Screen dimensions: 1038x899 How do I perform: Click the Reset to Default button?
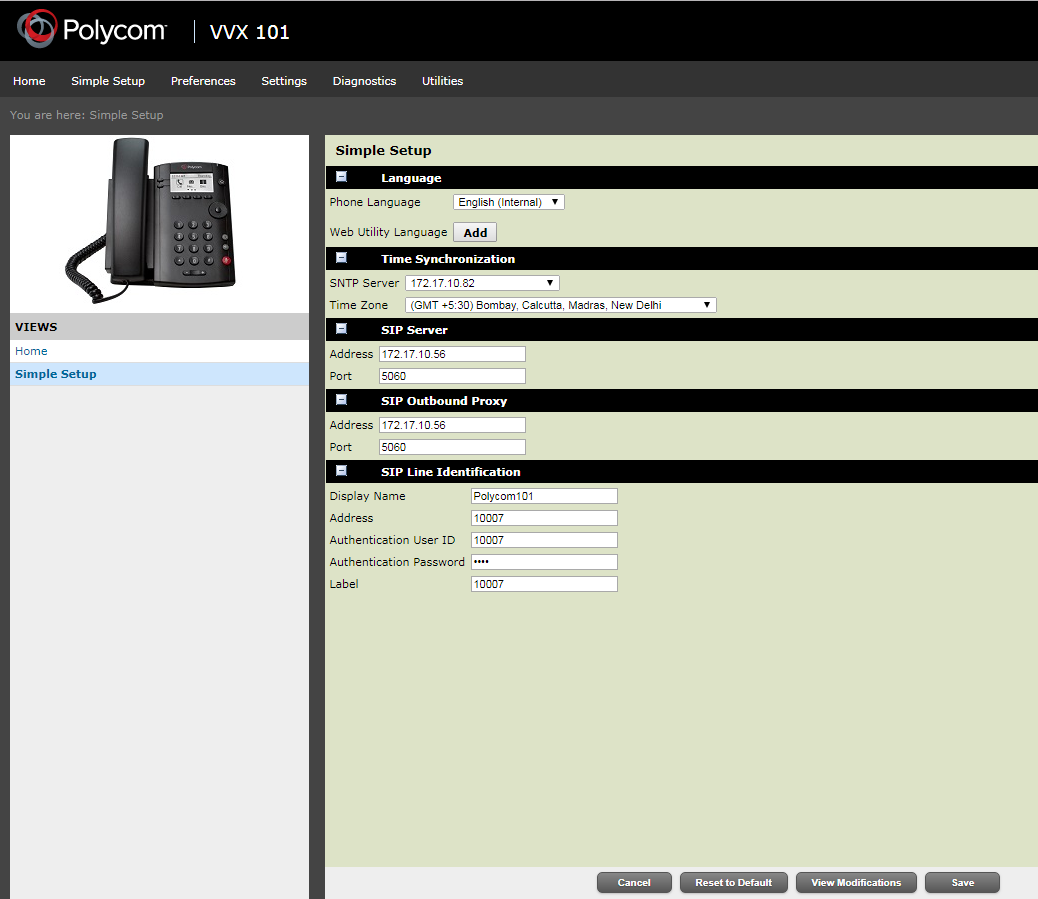point(734,883)
